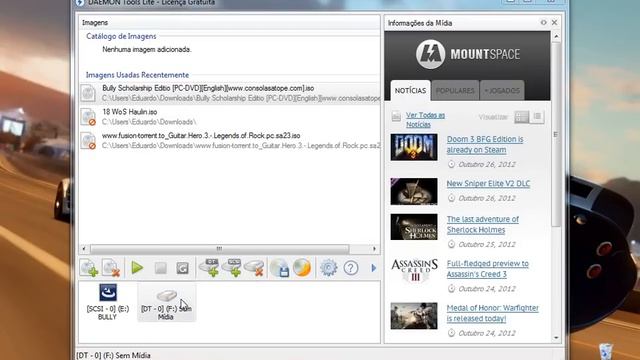Open the Recycle Bin on desktop
Viewport: 640px width, 360px height.
[606, 351]
